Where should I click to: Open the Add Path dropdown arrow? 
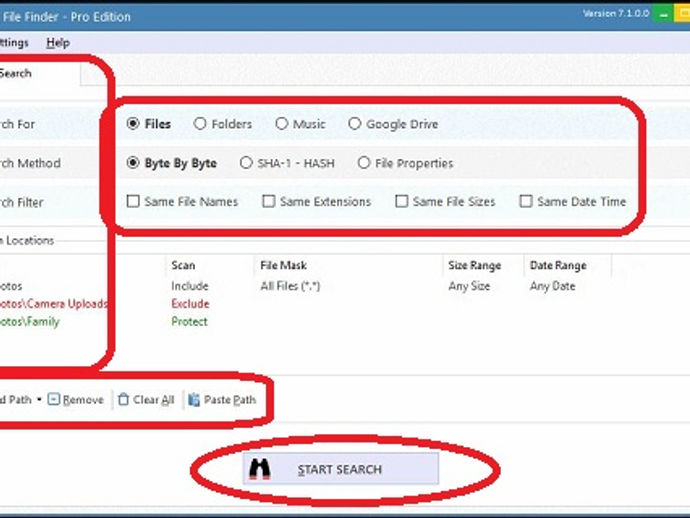pos(39,400)
